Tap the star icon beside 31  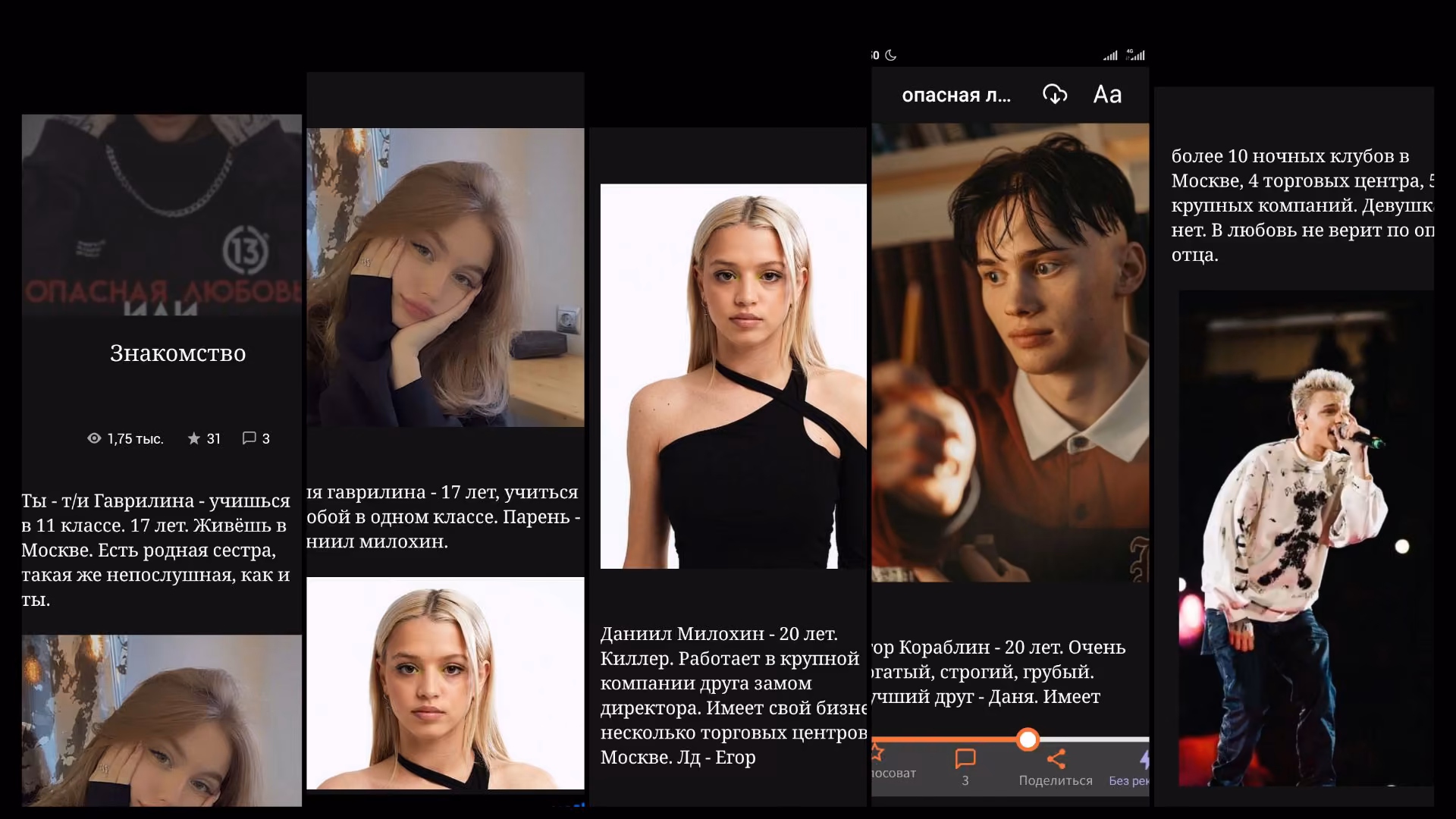tap(194, 438)
